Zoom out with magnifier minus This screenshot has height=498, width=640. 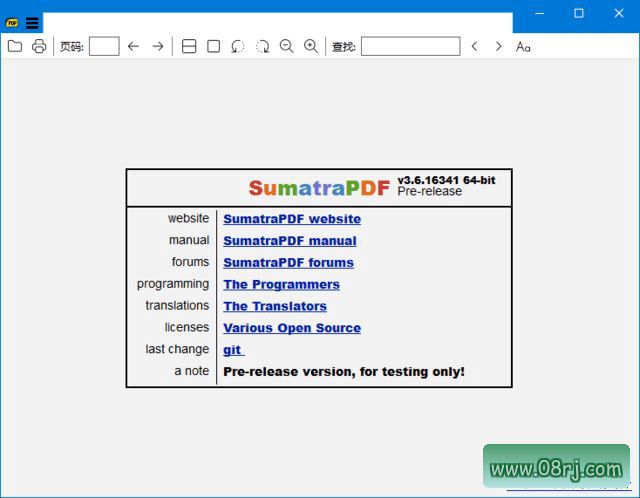click(287, 47)
